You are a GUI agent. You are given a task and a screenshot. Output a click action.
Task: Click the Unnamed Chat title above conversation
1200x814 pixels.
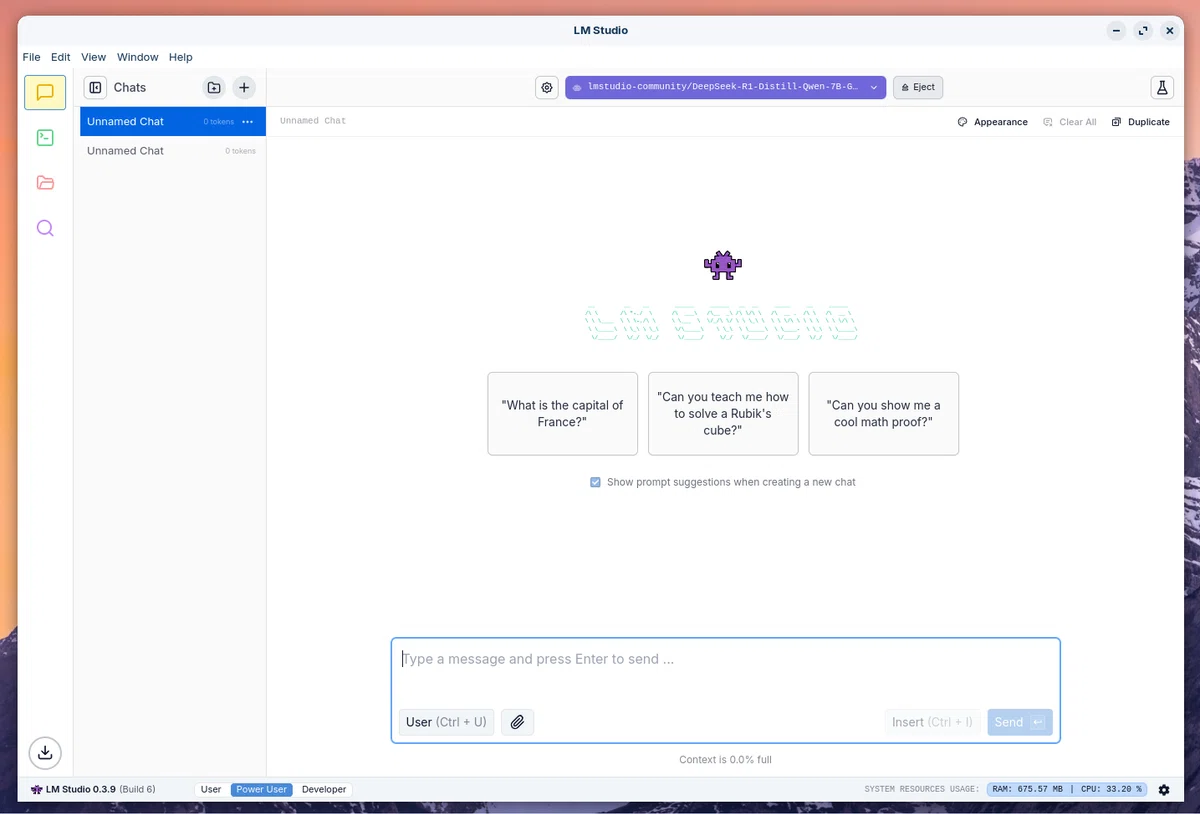(313, 121)
